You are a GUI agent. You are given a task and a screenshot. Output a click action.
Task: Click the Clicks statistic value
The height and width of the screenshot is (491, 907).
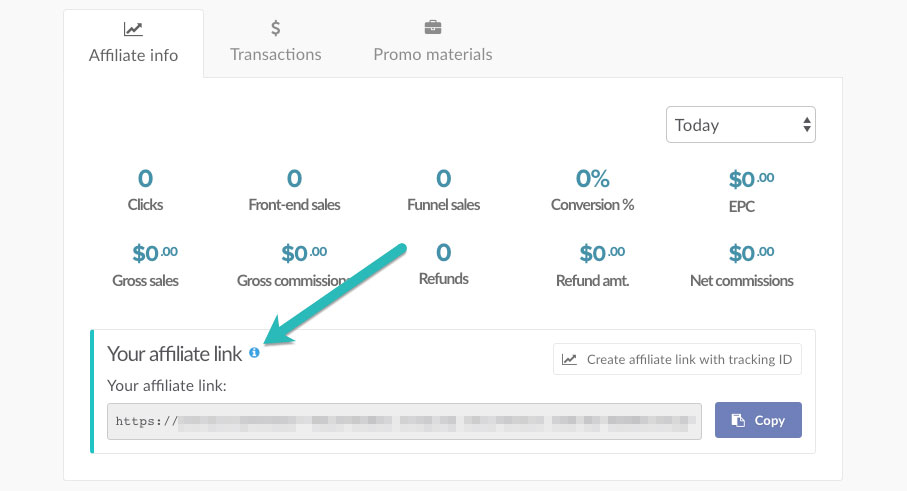coord(145,178)
